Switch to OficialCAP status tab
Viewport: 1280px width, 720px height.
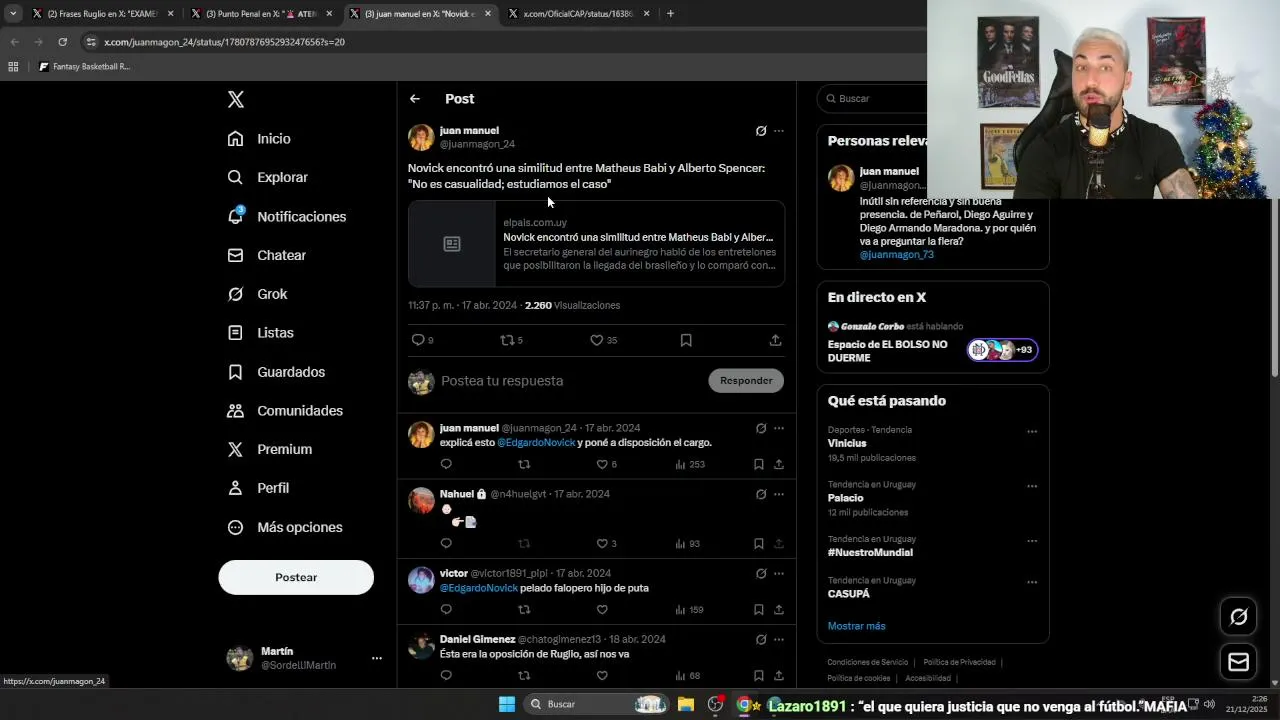click(578, 14)
